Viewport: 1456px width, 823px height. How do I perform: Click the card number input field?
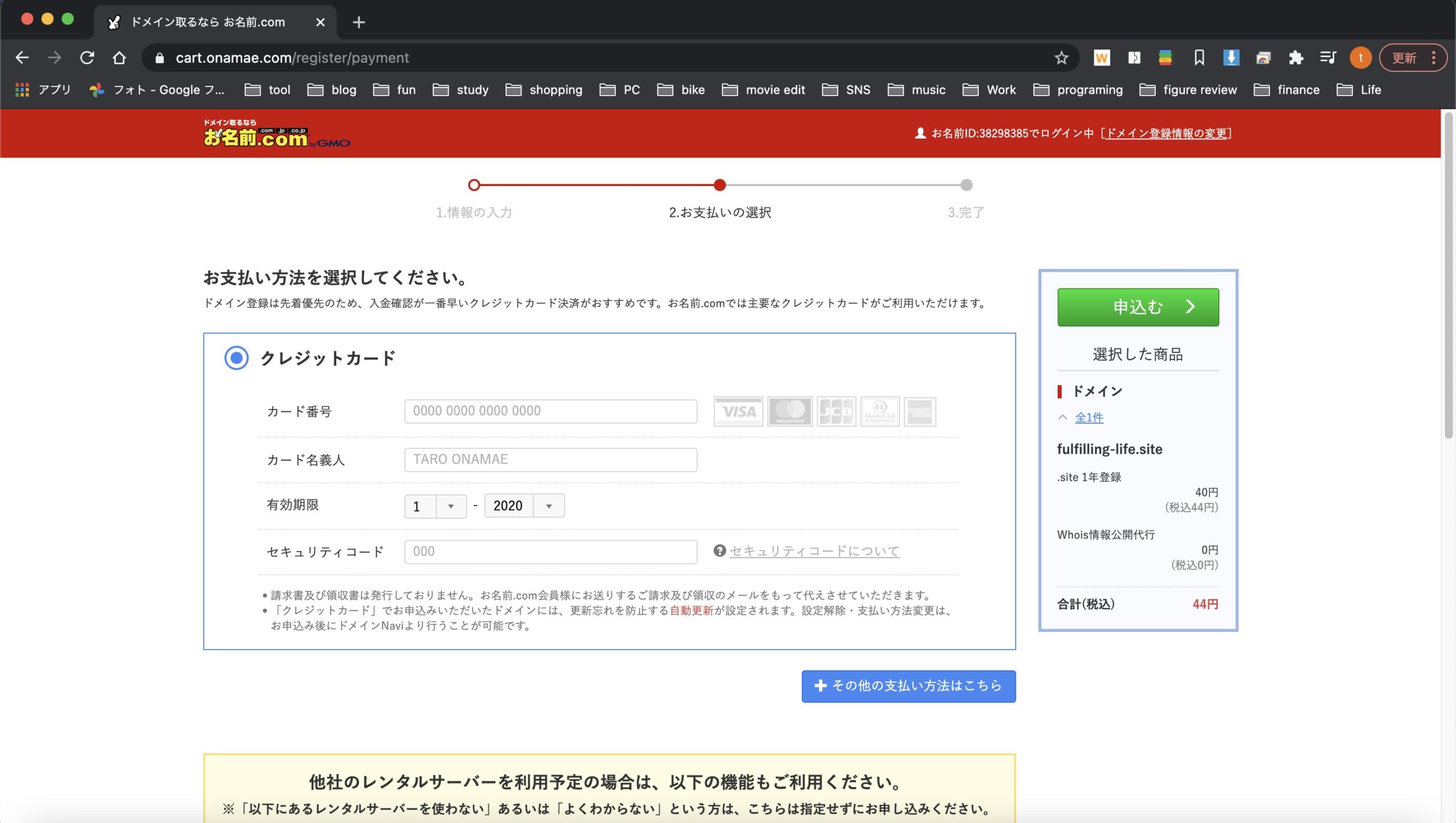point(550,411)
